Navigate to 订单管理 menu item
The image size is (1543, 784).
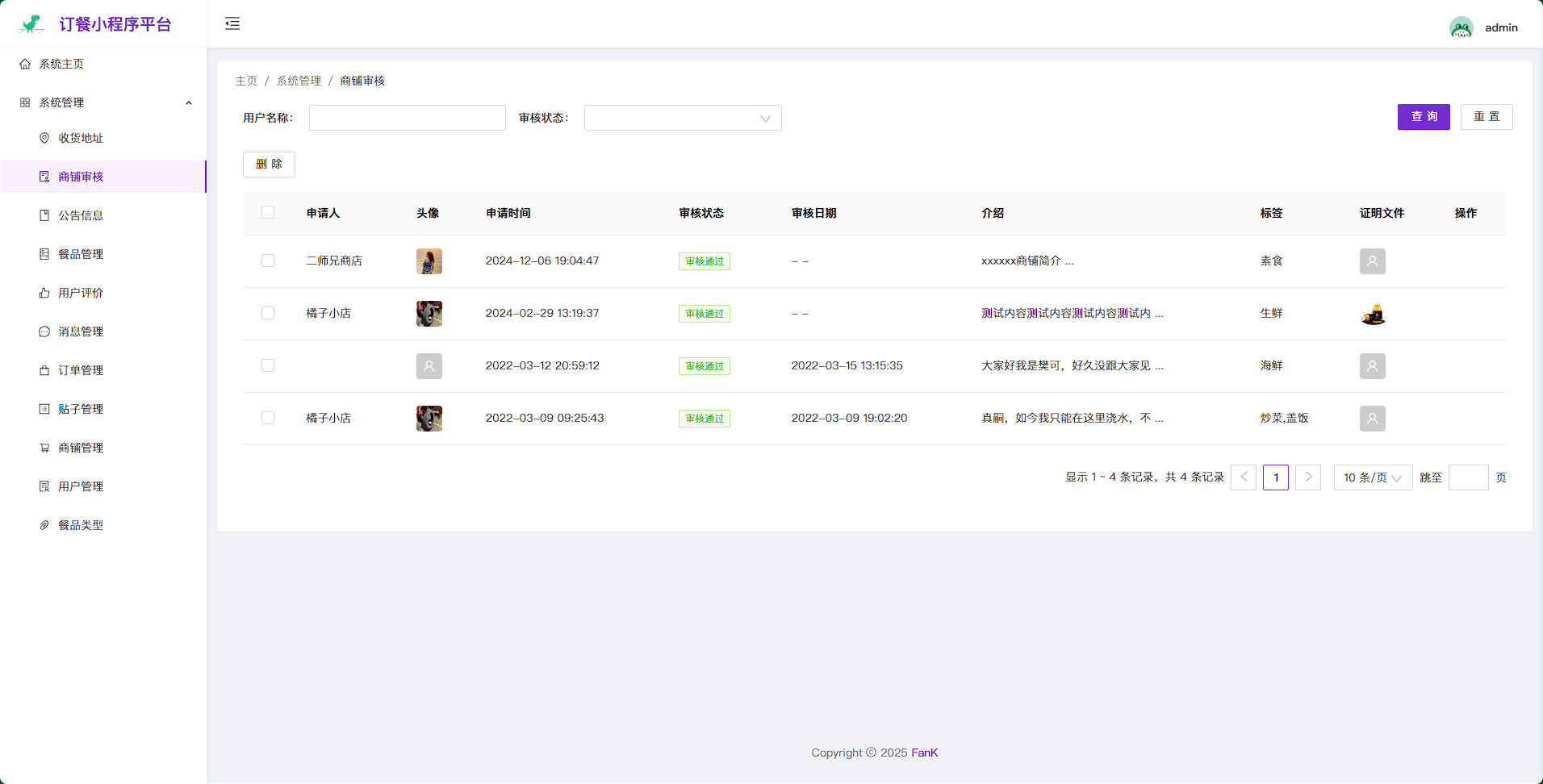(81, 370)
